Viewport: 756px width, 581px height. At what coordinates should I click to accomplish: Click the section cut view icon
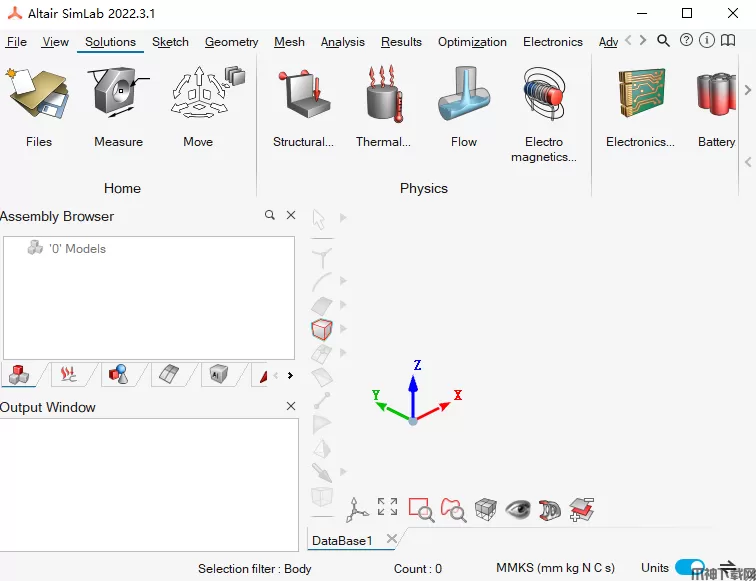[550, 510]
